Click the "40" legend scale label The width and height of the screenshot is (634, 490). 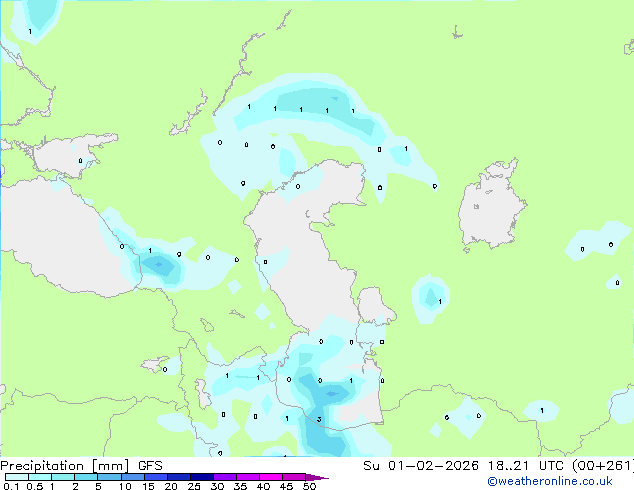[x=263, y=486]
